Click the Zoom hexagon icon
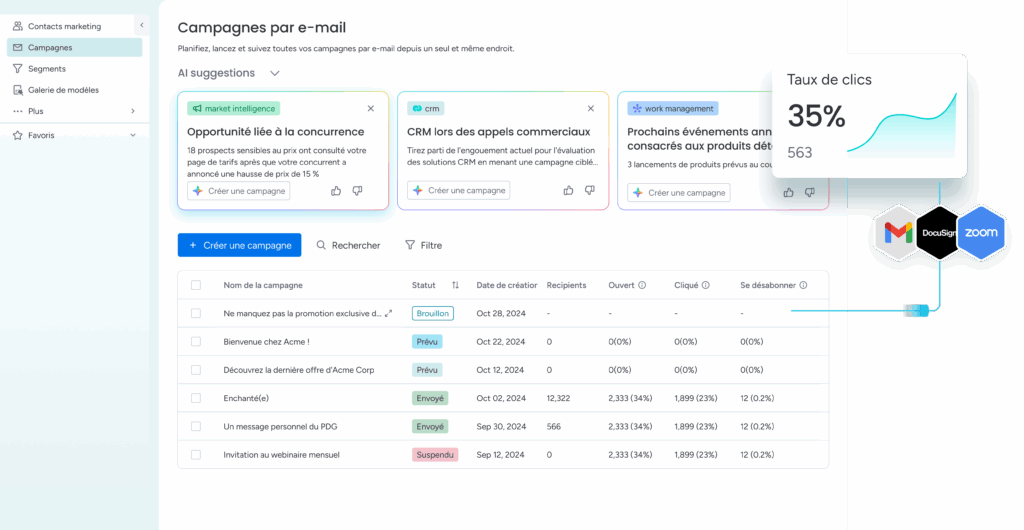1024x530 pixels. pyautogui.click(x=981, y=233)
